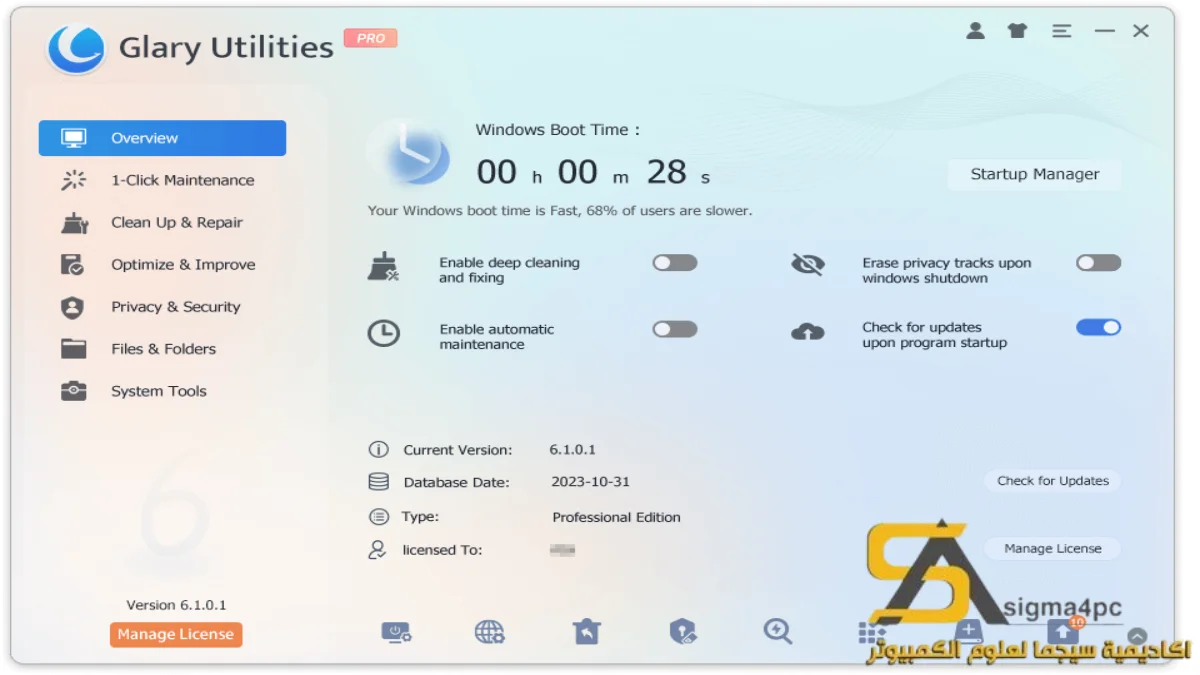
Task: Click Windows Boot Time label
Action: [x=557, y=129]
